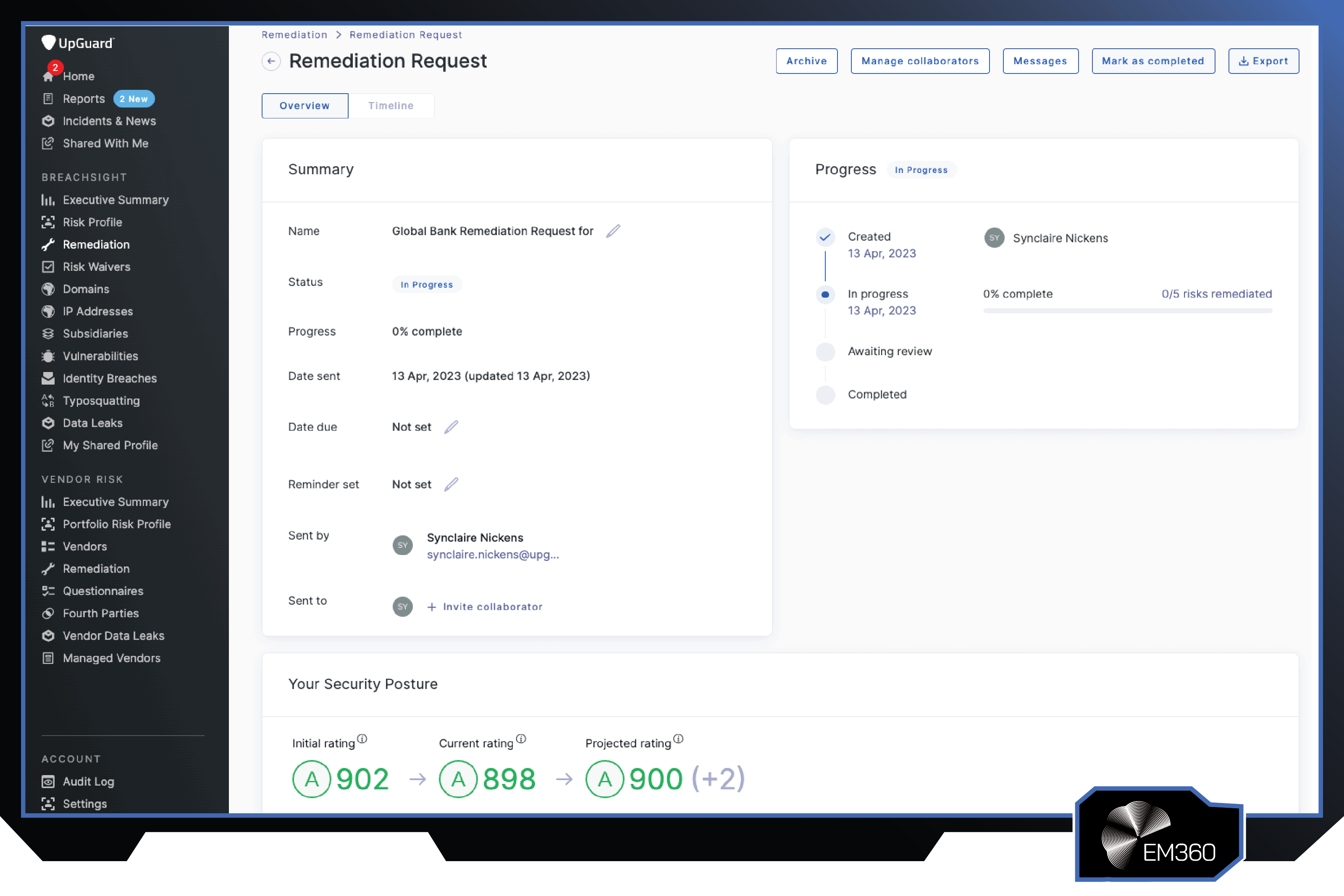Click the Audit Log icon

(49, 782)
